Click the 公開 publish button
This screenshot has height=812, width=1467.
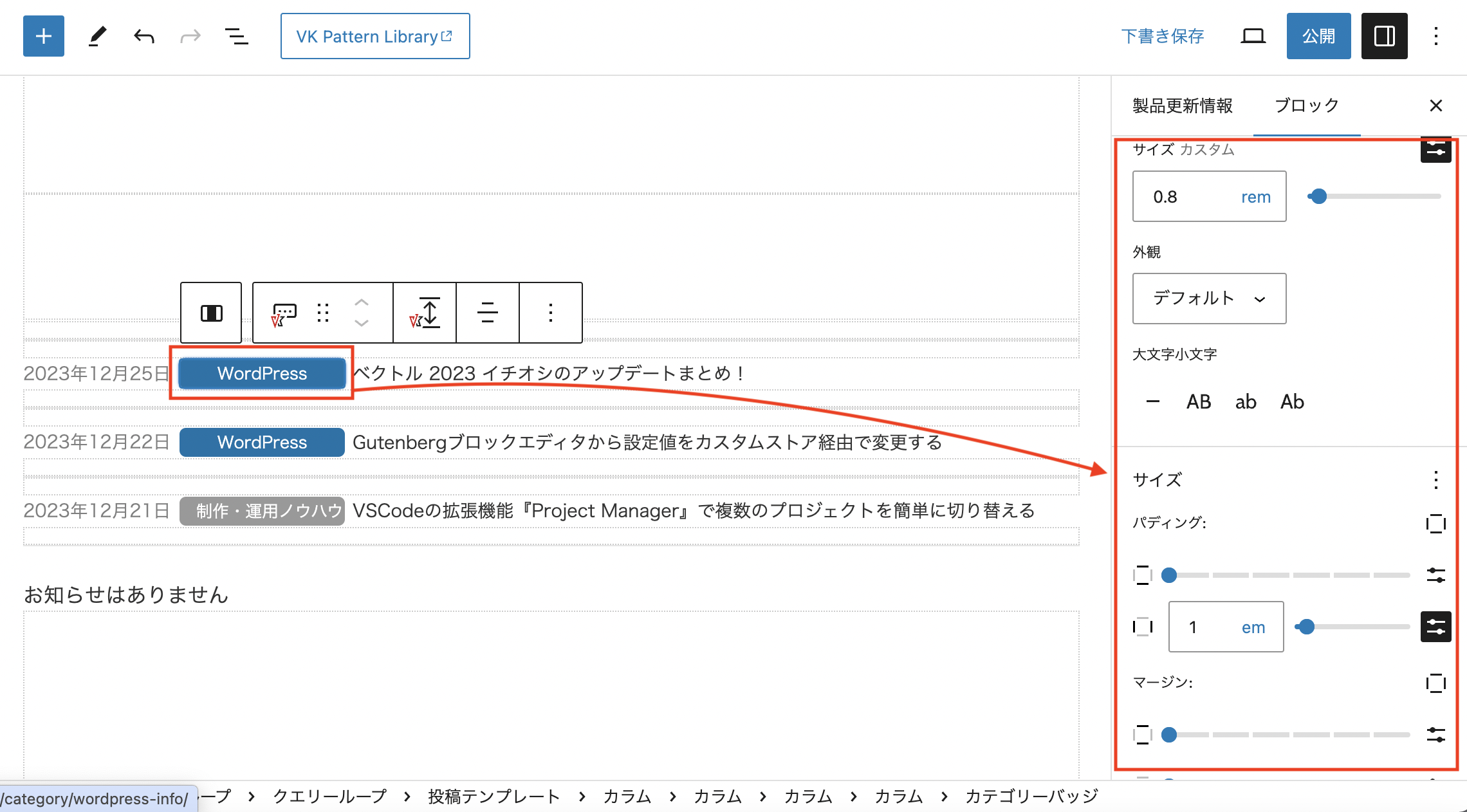(1318, 35)
